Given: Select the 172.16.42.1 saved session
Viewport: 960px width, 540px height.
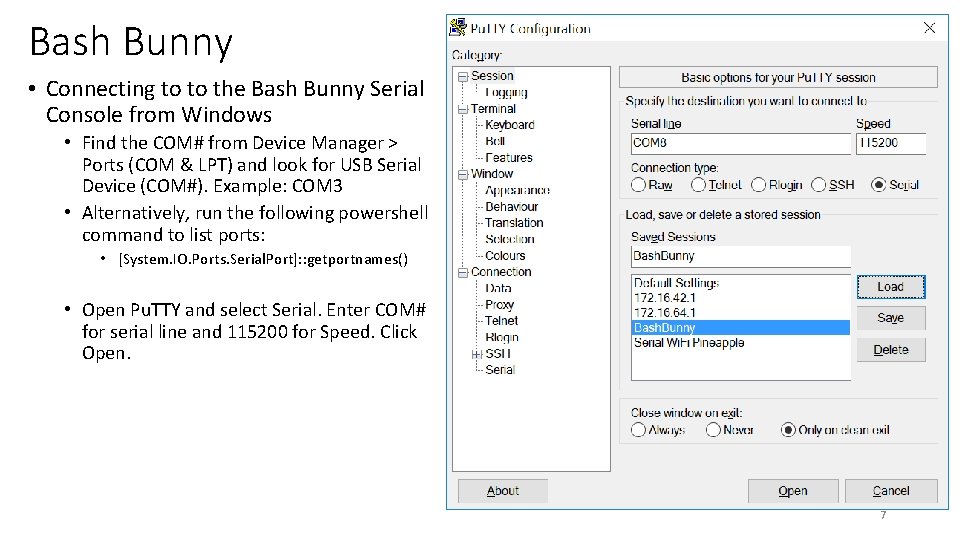Looking at the screenshot, I should (741, 298).
